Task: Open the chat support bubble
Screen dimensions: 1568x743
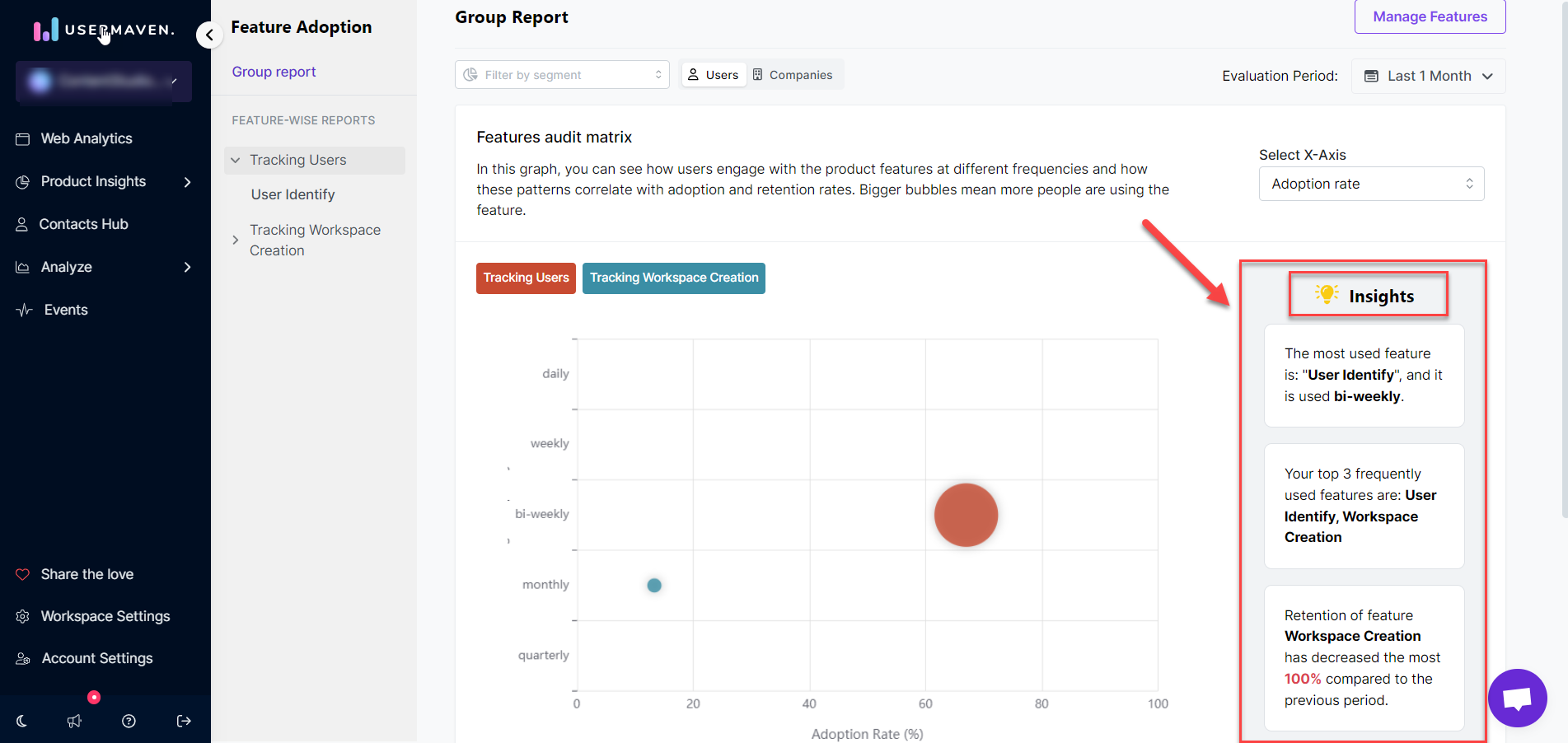Action: (1518, 698)
